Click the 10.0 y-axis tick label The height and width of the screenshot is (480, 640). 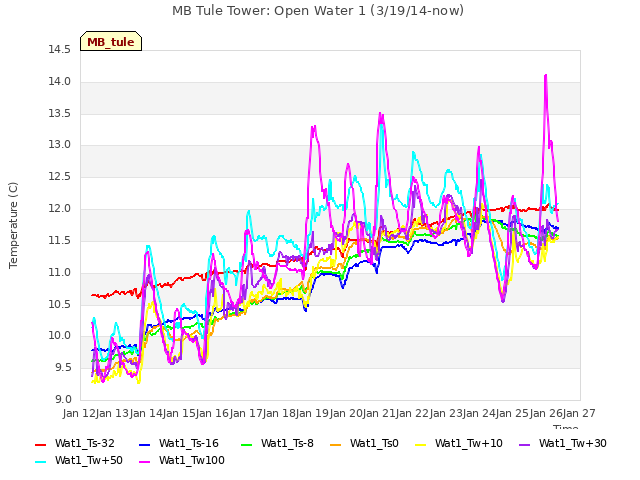pyautogui.click(x=60, y=336)
